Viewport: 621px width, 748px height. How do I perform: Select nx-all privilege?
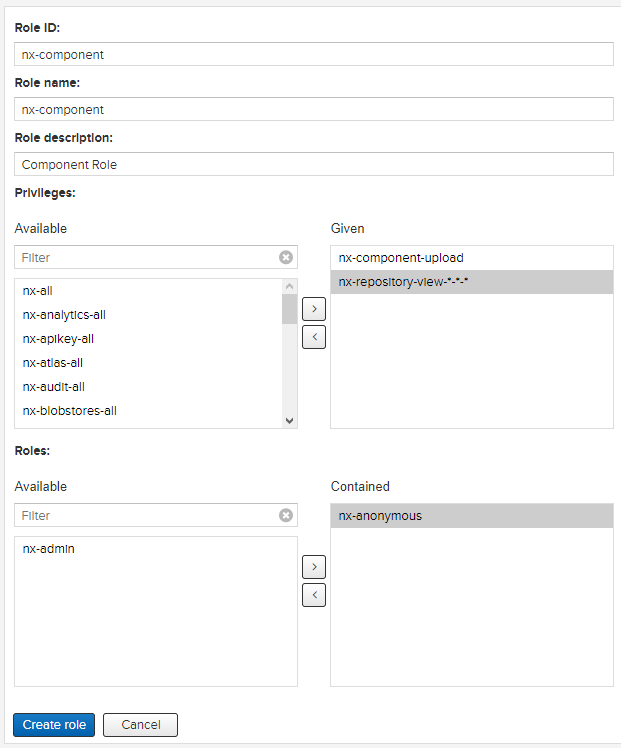click(x=148, y=291)
